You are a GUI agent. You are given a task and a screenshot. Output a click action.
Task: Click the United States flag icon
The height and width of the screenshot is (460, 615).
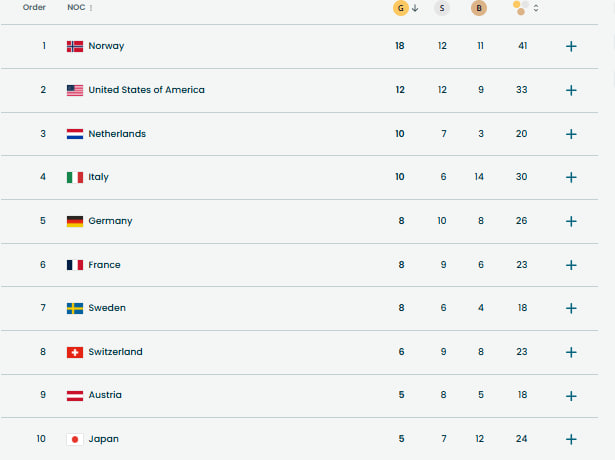point(75,90)
